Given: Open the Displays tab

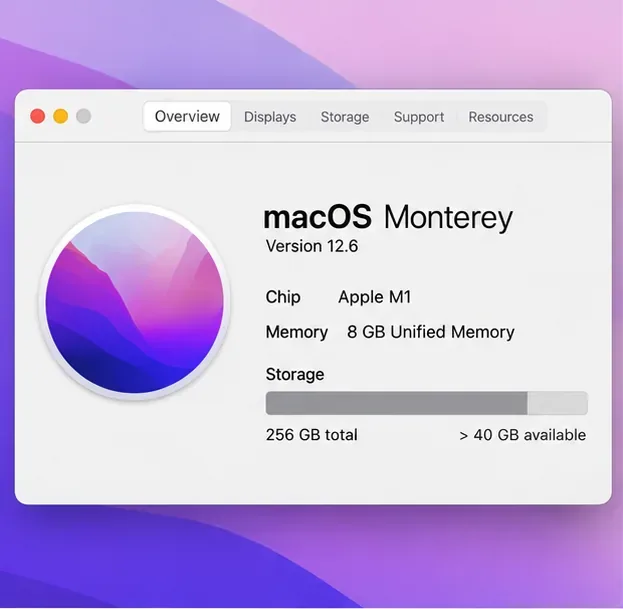Looking at the screenshot, I should [270, 117].
